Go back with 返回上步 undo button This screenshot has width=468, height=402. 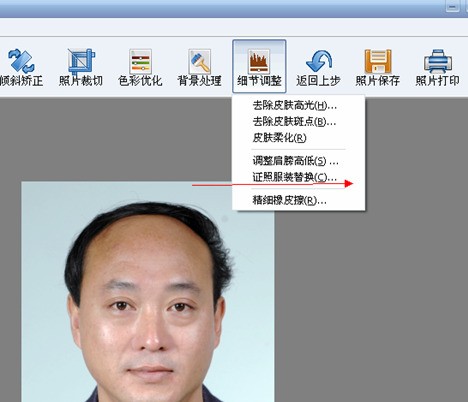click(x=318, y=67)
